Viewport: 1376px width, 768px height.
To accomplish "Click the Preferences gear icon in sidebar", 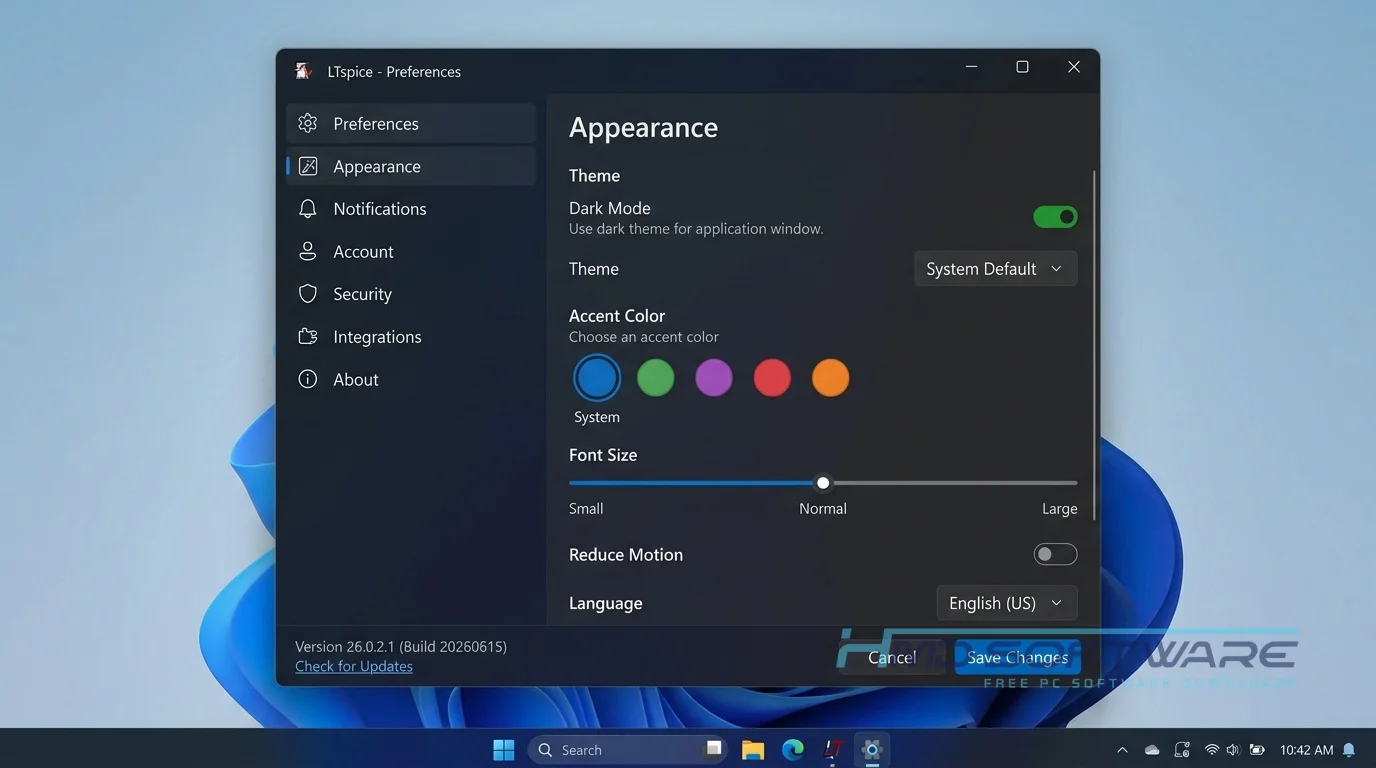I will 308,123.
